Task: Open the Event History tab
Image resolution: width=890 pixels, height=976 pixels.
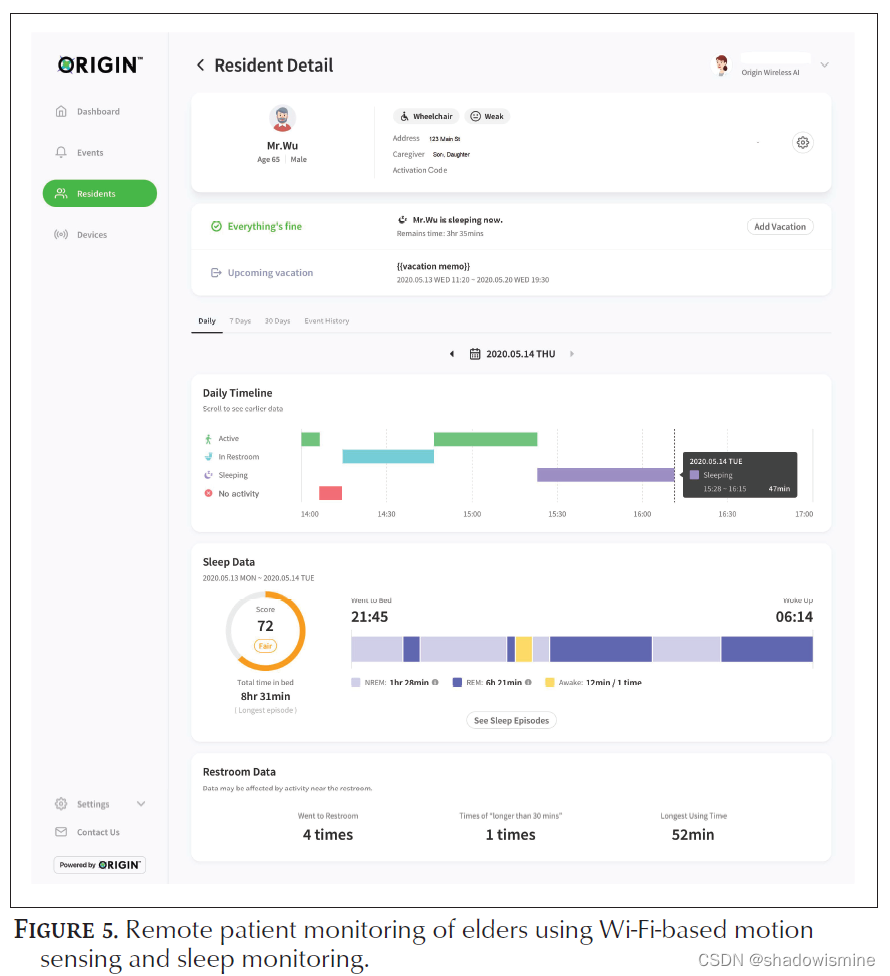Action: (x=327, y=321)
